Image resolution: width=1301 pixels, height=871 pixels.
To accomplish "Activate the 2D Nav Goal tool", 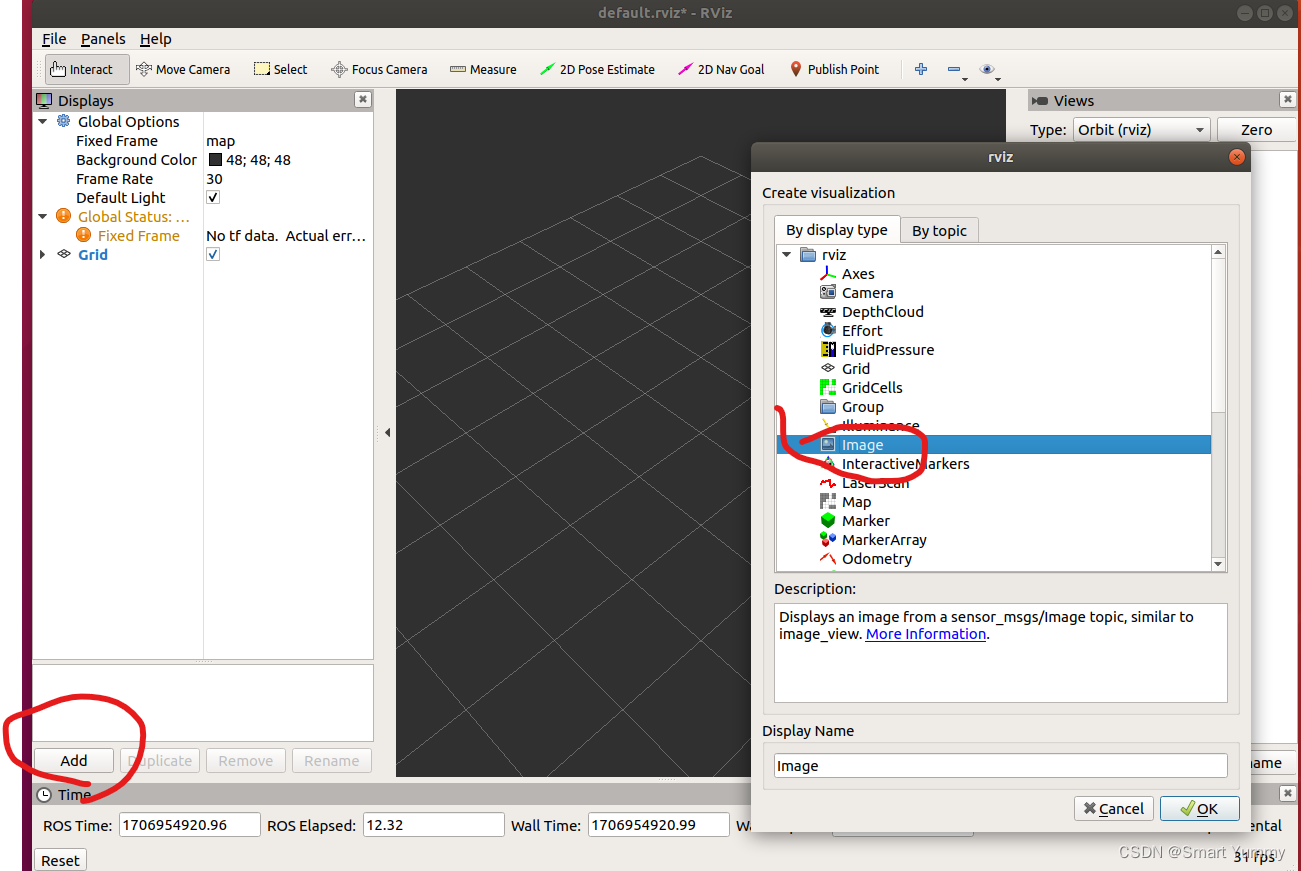I will [721, 69].
